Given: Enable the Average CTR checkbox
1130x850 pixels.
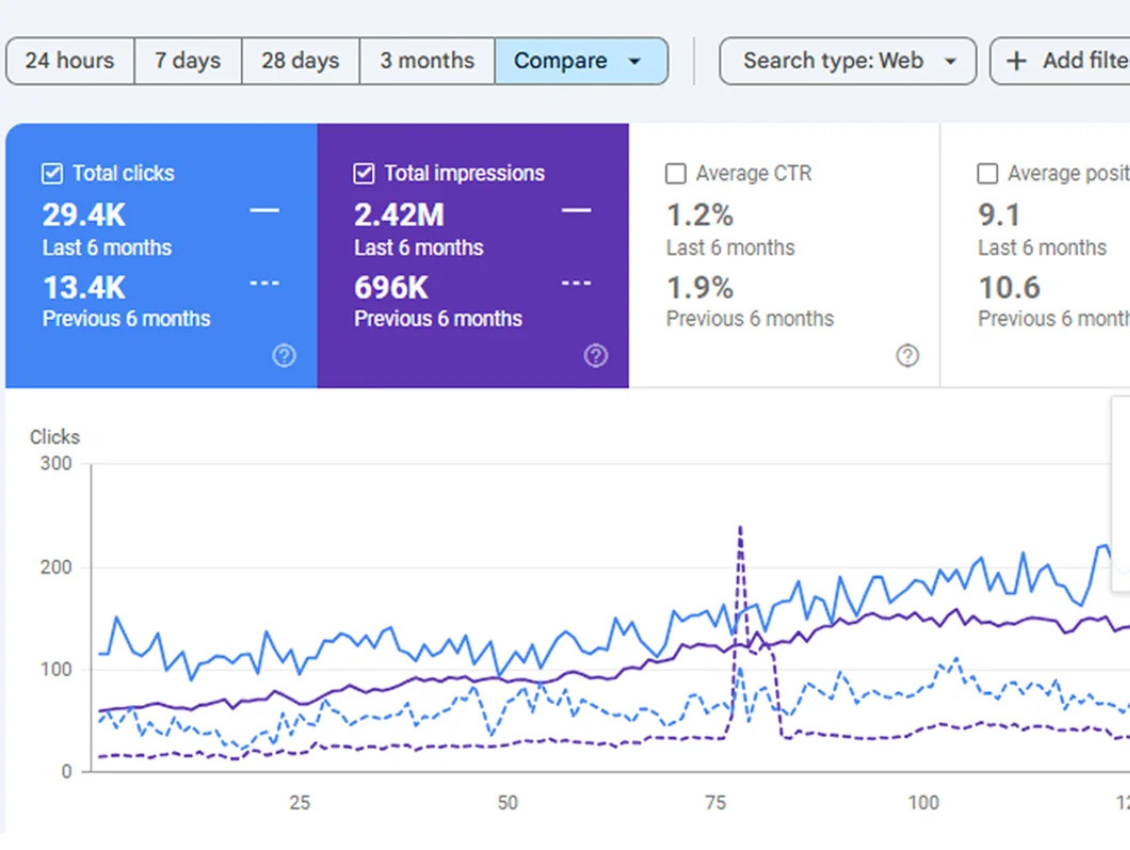Looking at the screenshot, I should (676, 174).
